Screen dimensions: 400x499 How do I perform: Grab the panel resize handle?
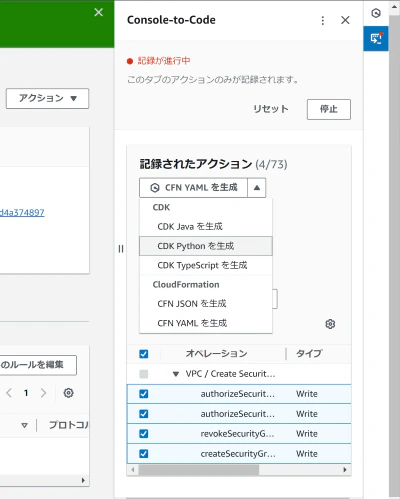[x=121, y=249]
